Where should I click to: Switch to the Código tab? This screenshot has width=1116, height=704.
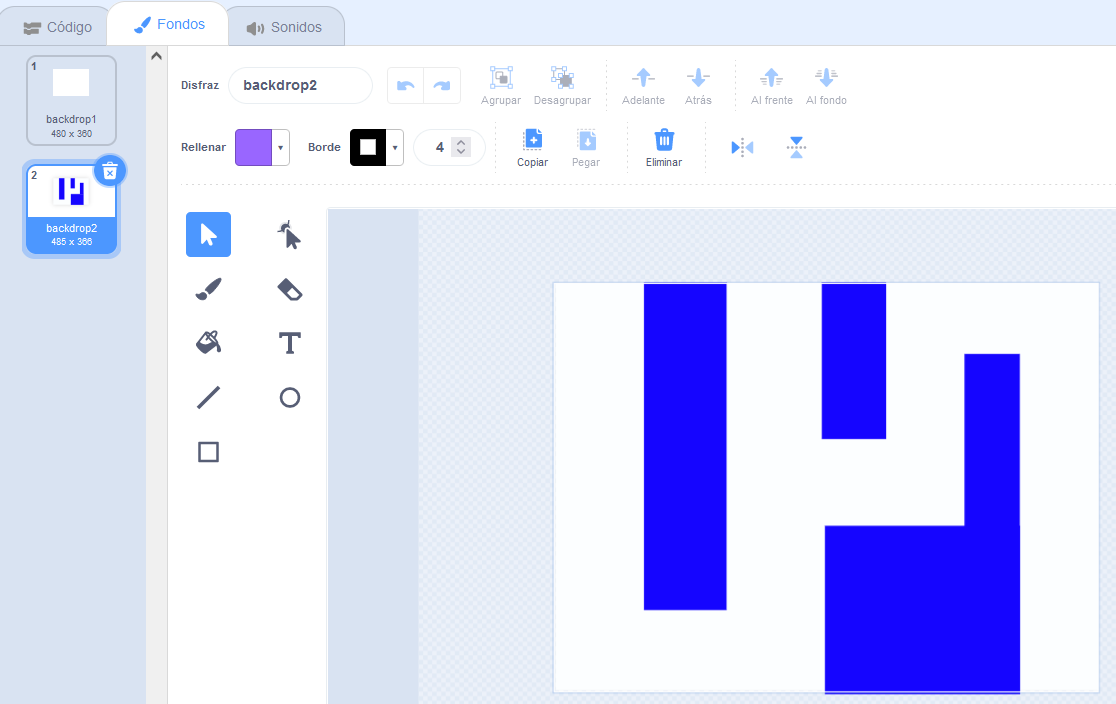(x=58, y=27)
